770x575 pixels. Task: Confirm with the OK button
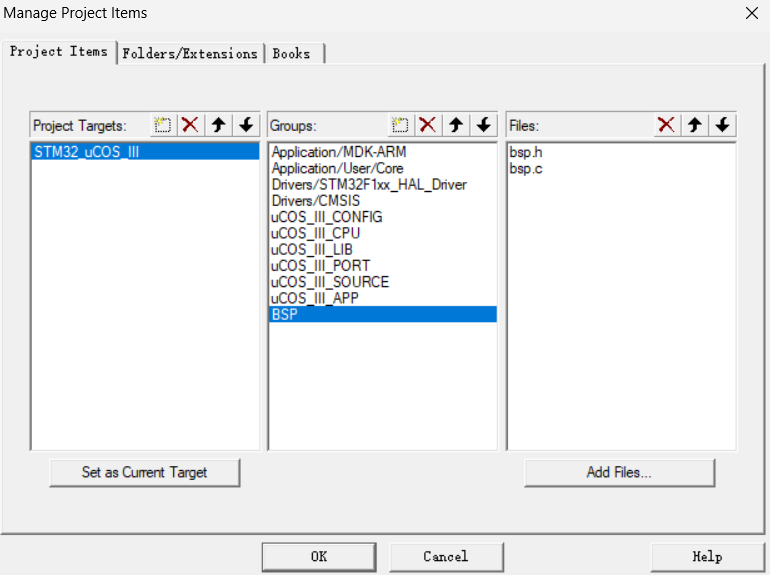319,556
